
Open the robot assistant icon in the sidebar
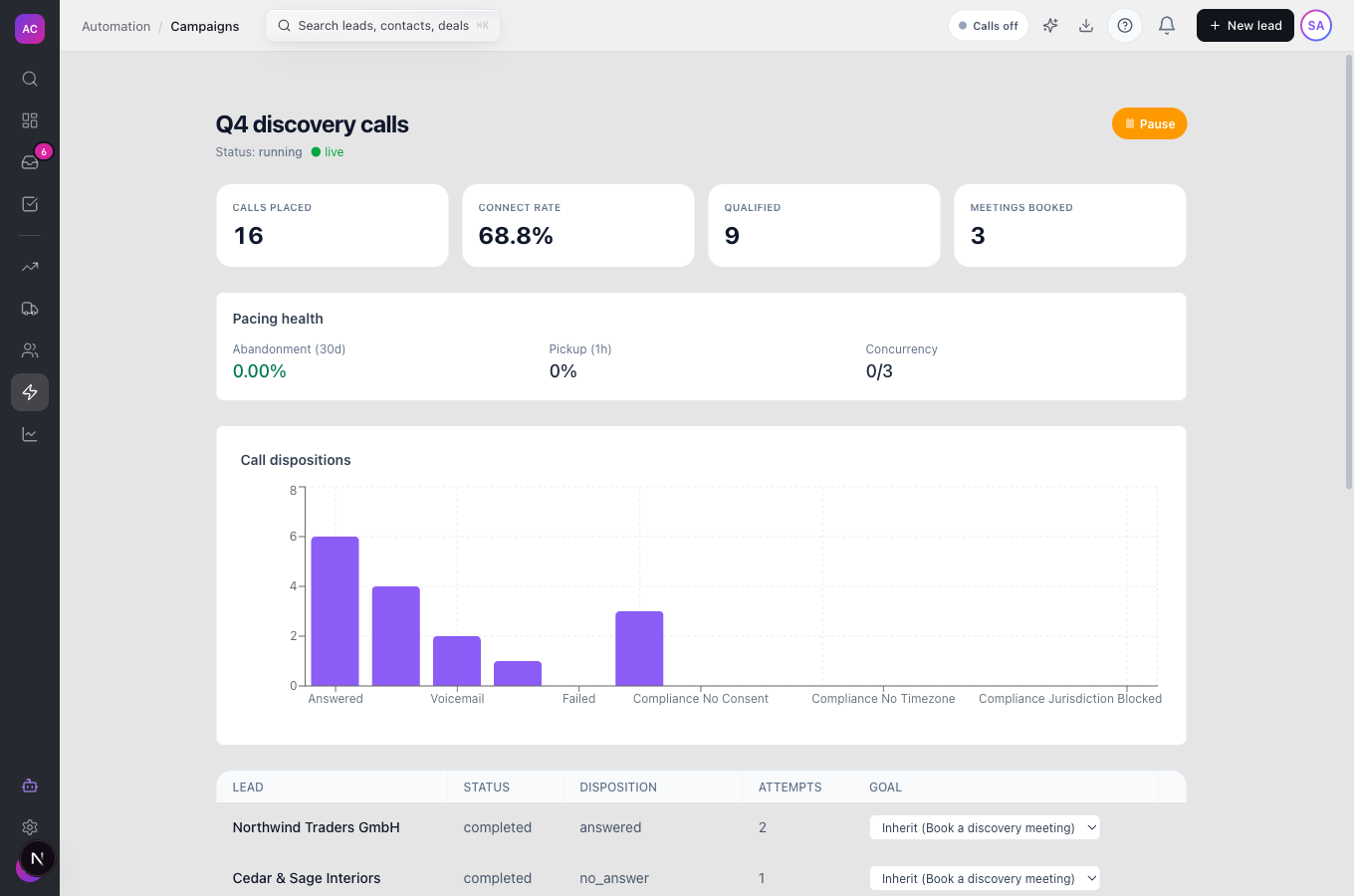tap(30, 785)
